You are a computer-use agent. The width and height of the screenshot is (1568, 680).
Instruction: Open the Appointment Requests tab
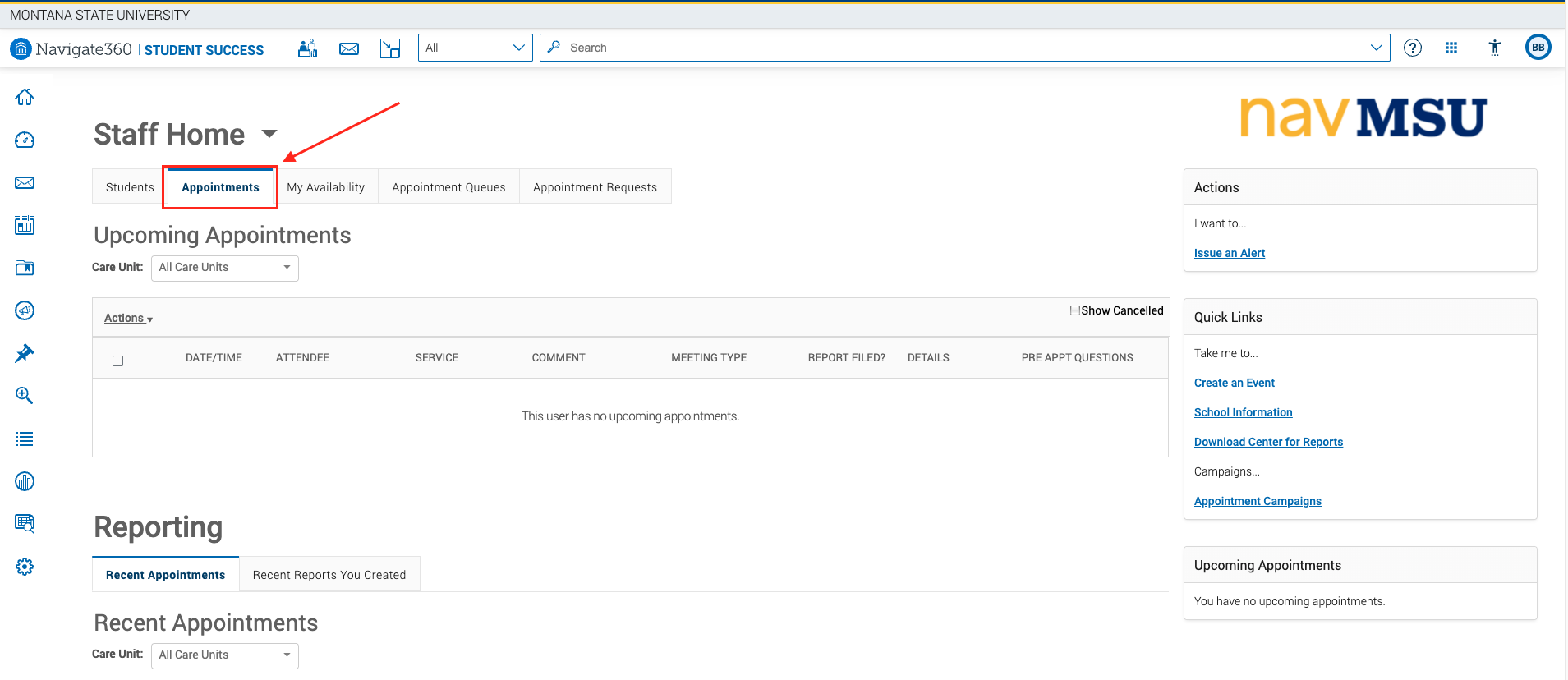point(595,187)
